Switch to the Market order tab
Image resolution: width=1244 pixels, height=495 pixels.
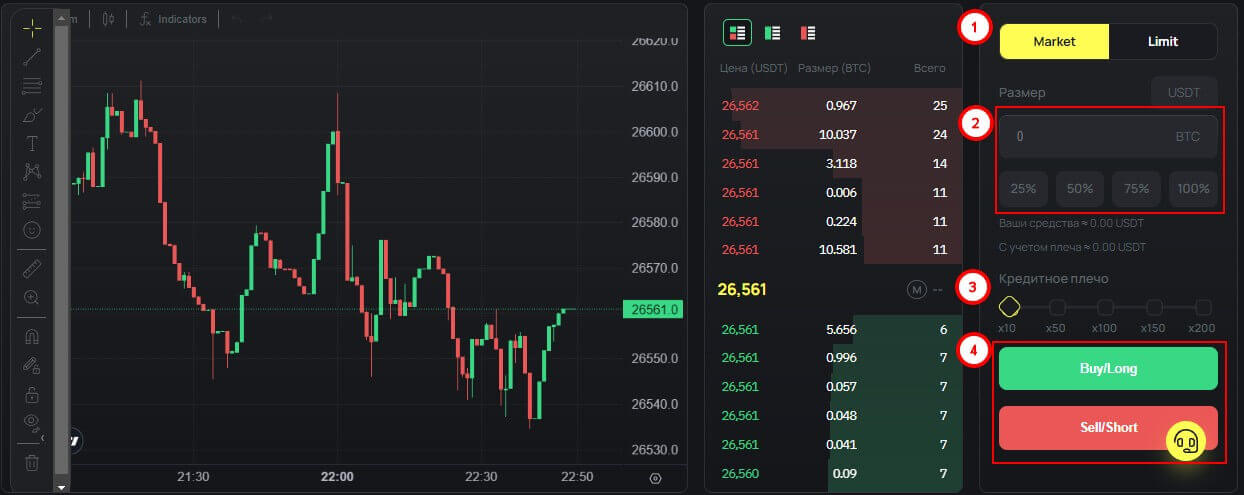(1054, 42)
